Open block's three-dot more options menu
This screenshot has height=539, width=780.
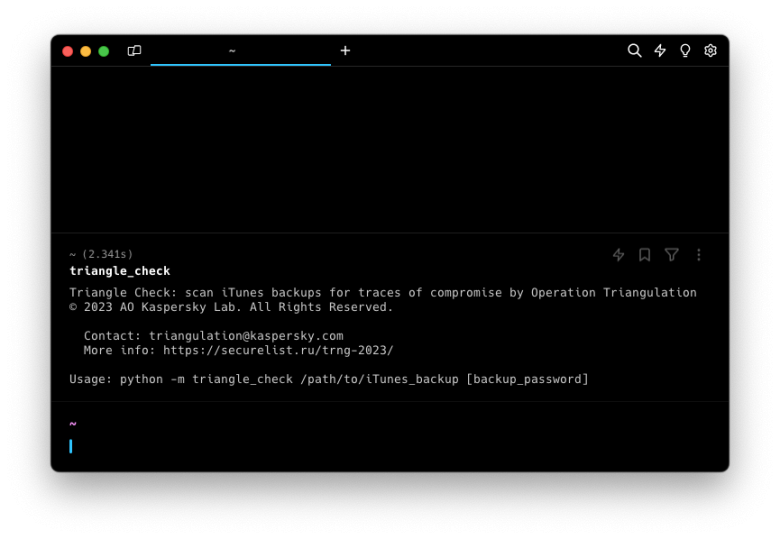point(698,255)
